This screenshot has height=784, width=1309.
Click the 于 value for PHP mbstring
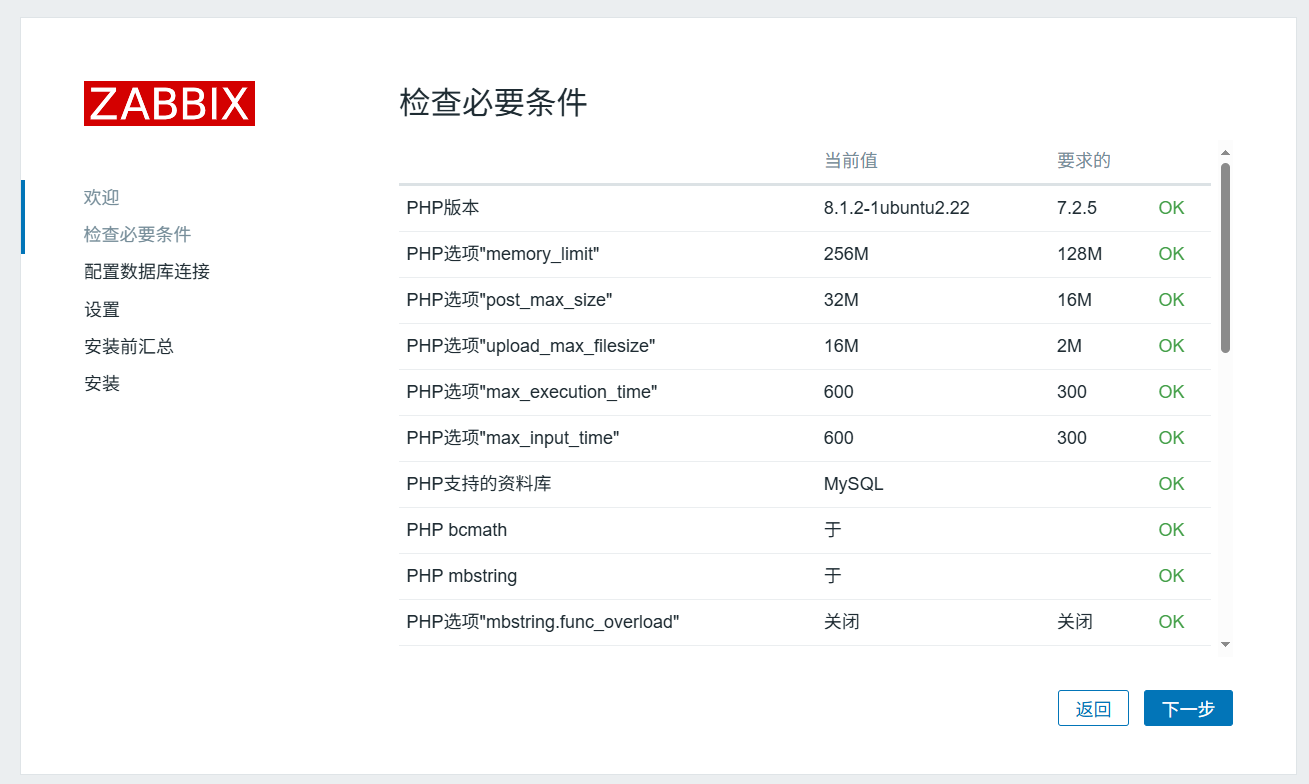point(833,576)
